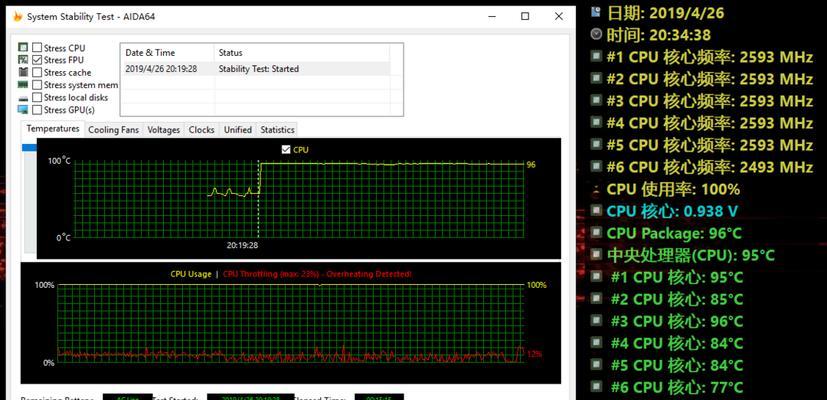Click the CPU chip icon beside Stress CPU

pos(23,47)
